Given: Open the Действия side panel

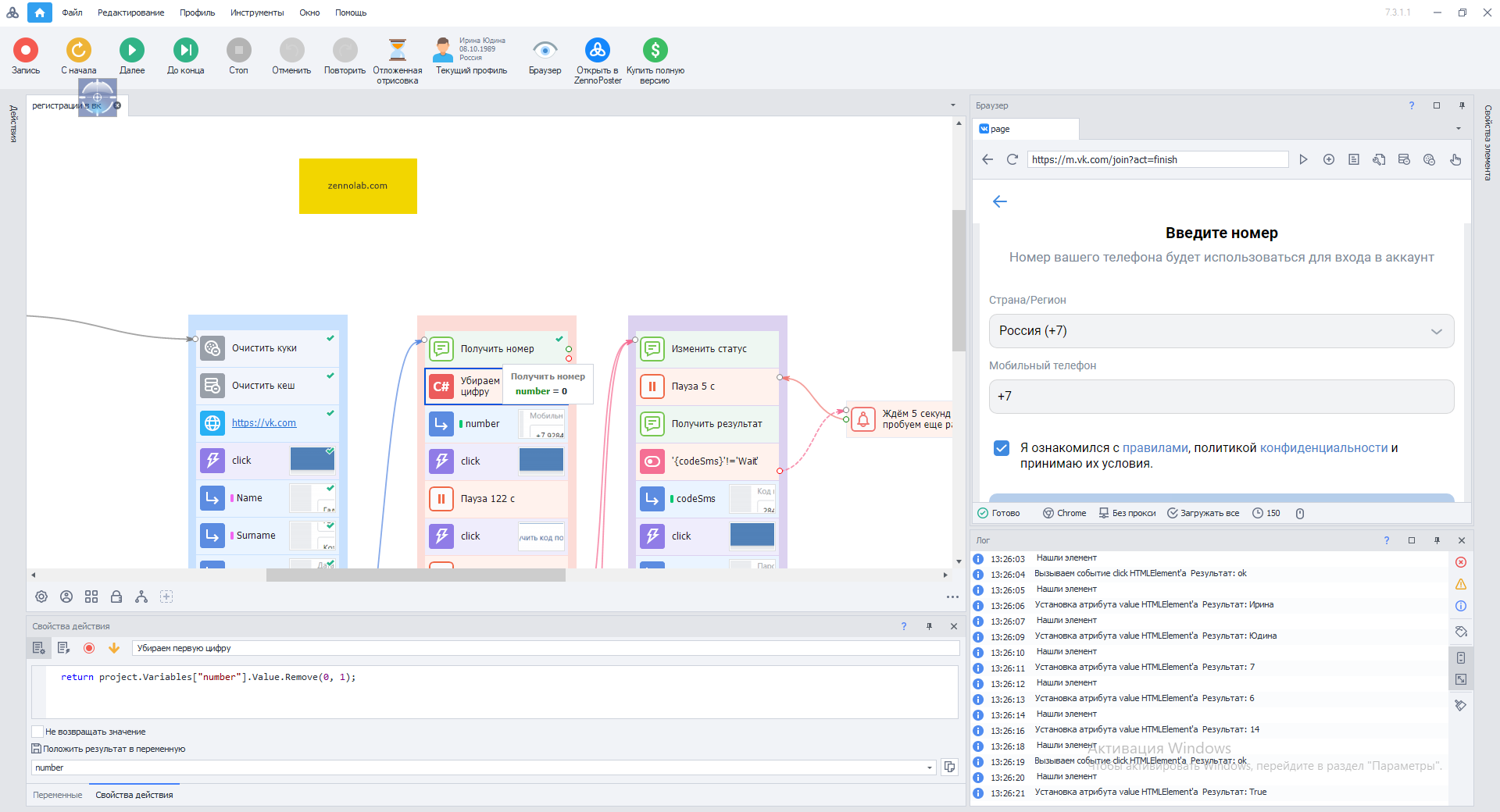Looking at the screenshot, I should pyautogui.click(x=13, y=124).
